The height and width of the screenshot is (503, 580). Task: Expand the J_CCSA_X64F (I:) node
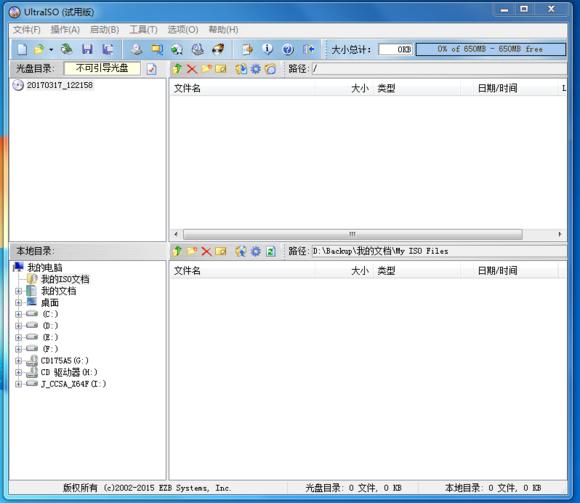18,384
